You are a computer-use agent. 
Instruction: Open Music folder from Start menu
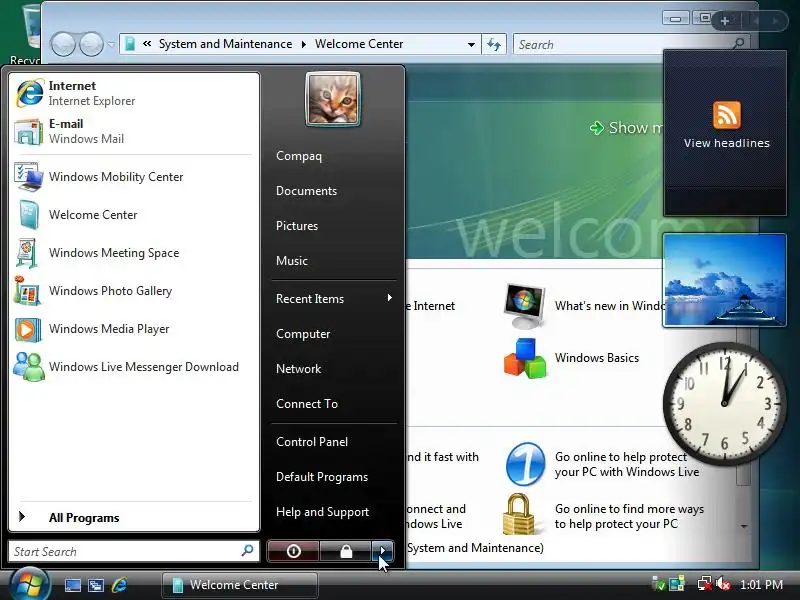pos(334,261)
